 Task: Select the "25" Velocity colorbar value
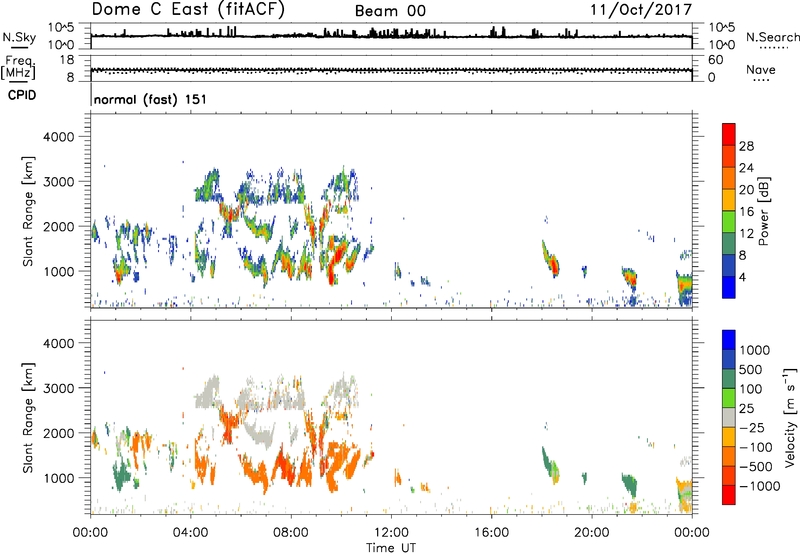click(x=746, y=409)
